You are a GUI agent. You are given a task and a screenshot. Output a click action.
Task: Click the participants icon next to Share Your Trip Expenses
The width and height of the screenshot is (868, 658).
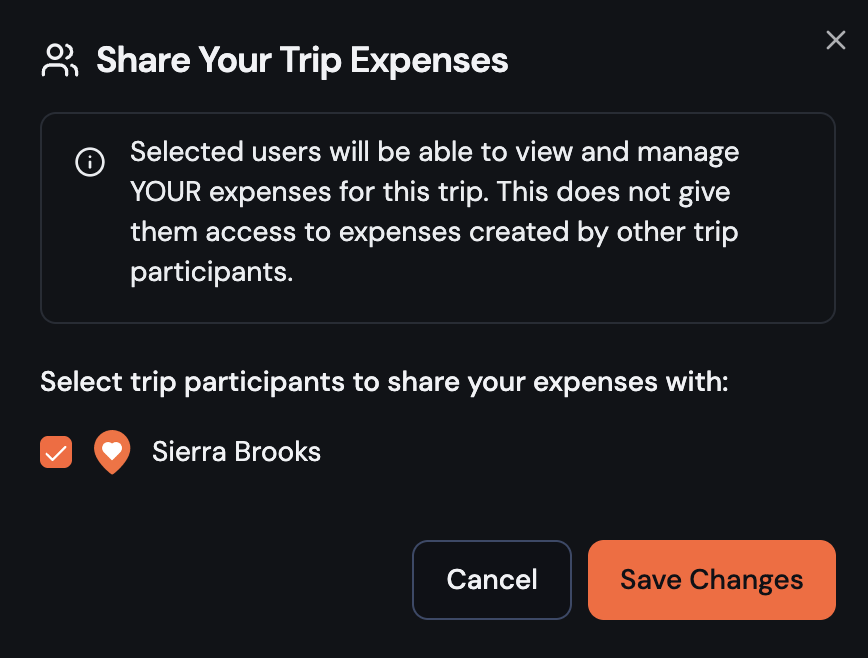(x=60, y=60)
